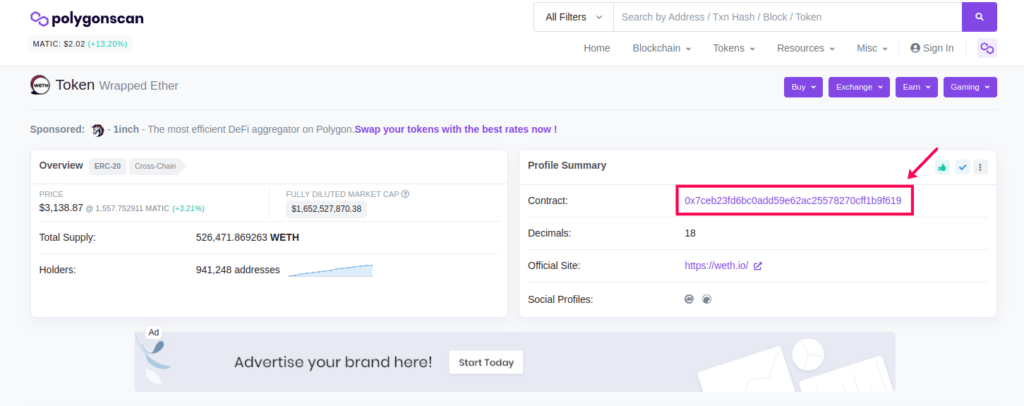Click the polygonscan logo
This screenshot has height=406, width=1024.
(87, 18)
